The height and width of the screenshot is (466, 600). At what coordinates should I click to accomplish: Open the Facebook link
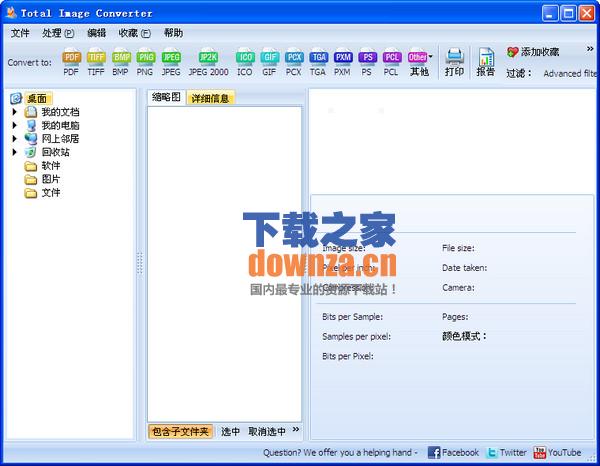click(453, 453)
